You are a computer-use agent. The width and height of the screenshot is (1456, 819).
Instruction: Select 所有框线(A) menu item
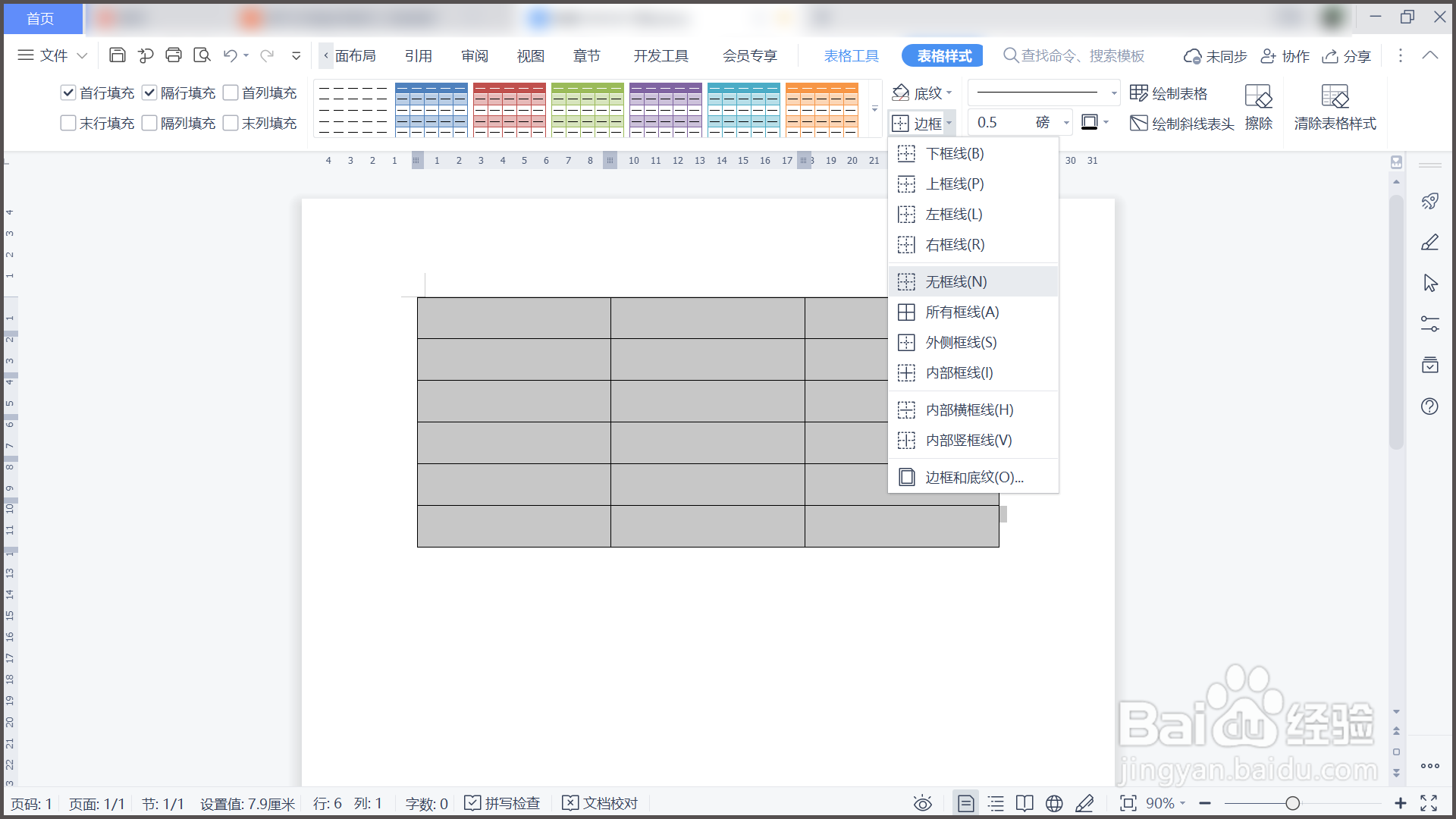coord(973,312)
